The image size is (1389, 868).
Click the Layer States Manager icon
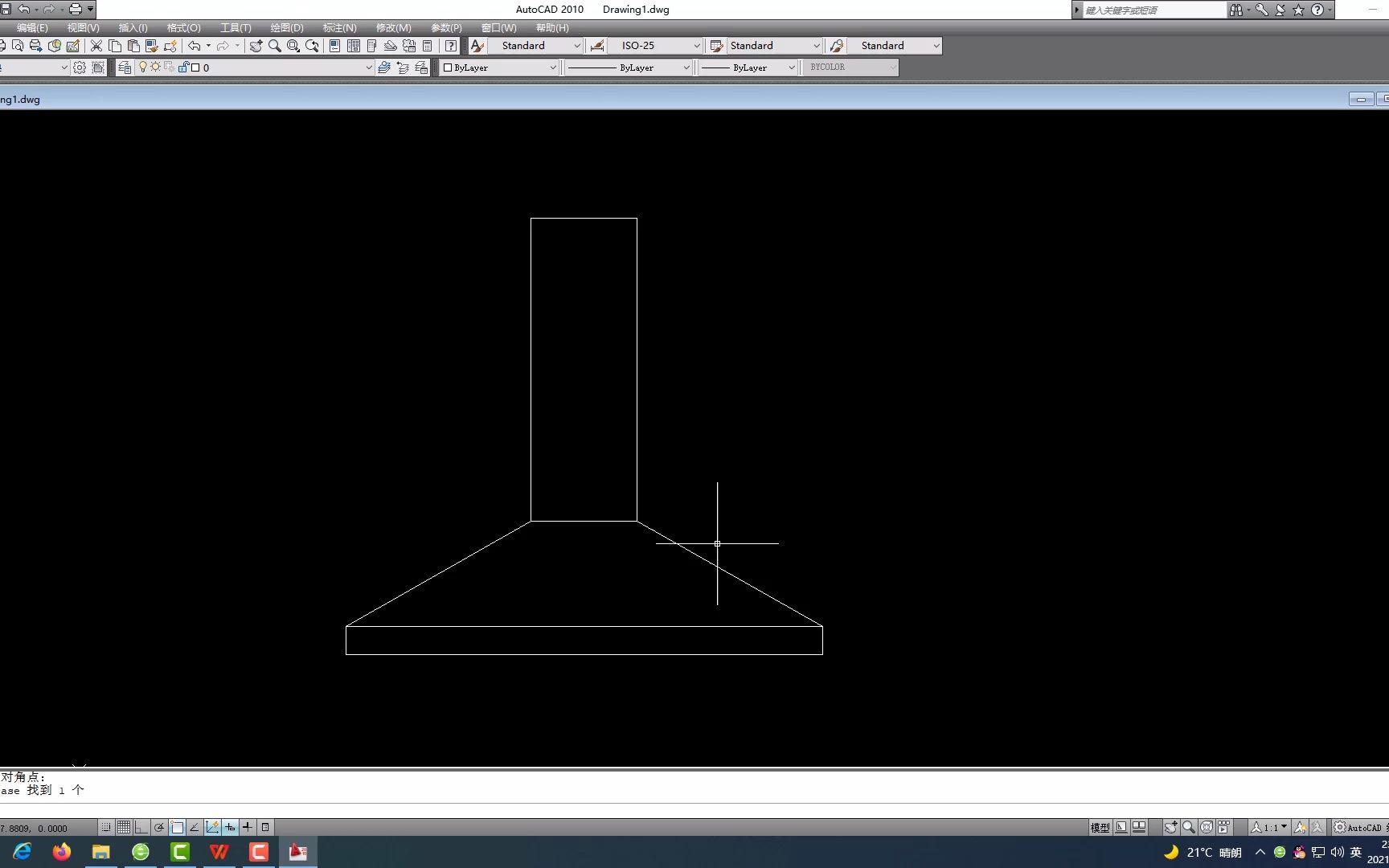[421, 68]
